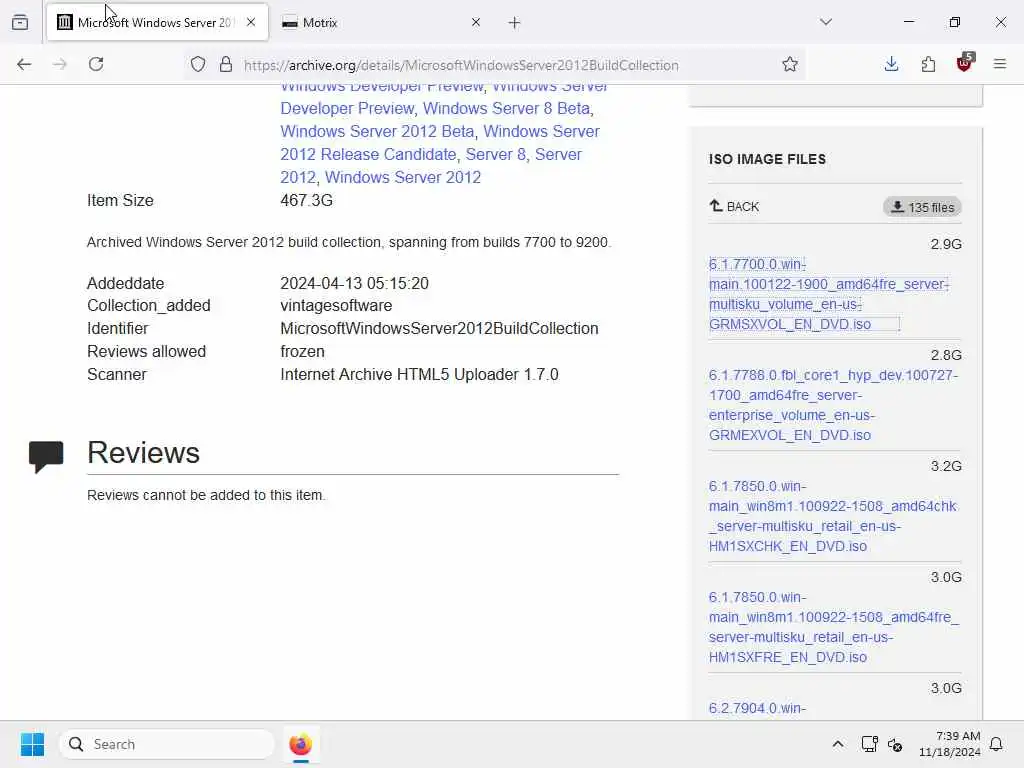Click the taskbar Search box

click(167, 744)
